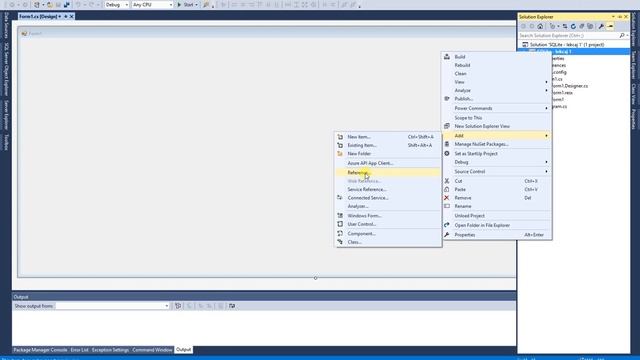Expand the Analyze submenu in context menu
The image size is (640, 360).
point(497,90)
